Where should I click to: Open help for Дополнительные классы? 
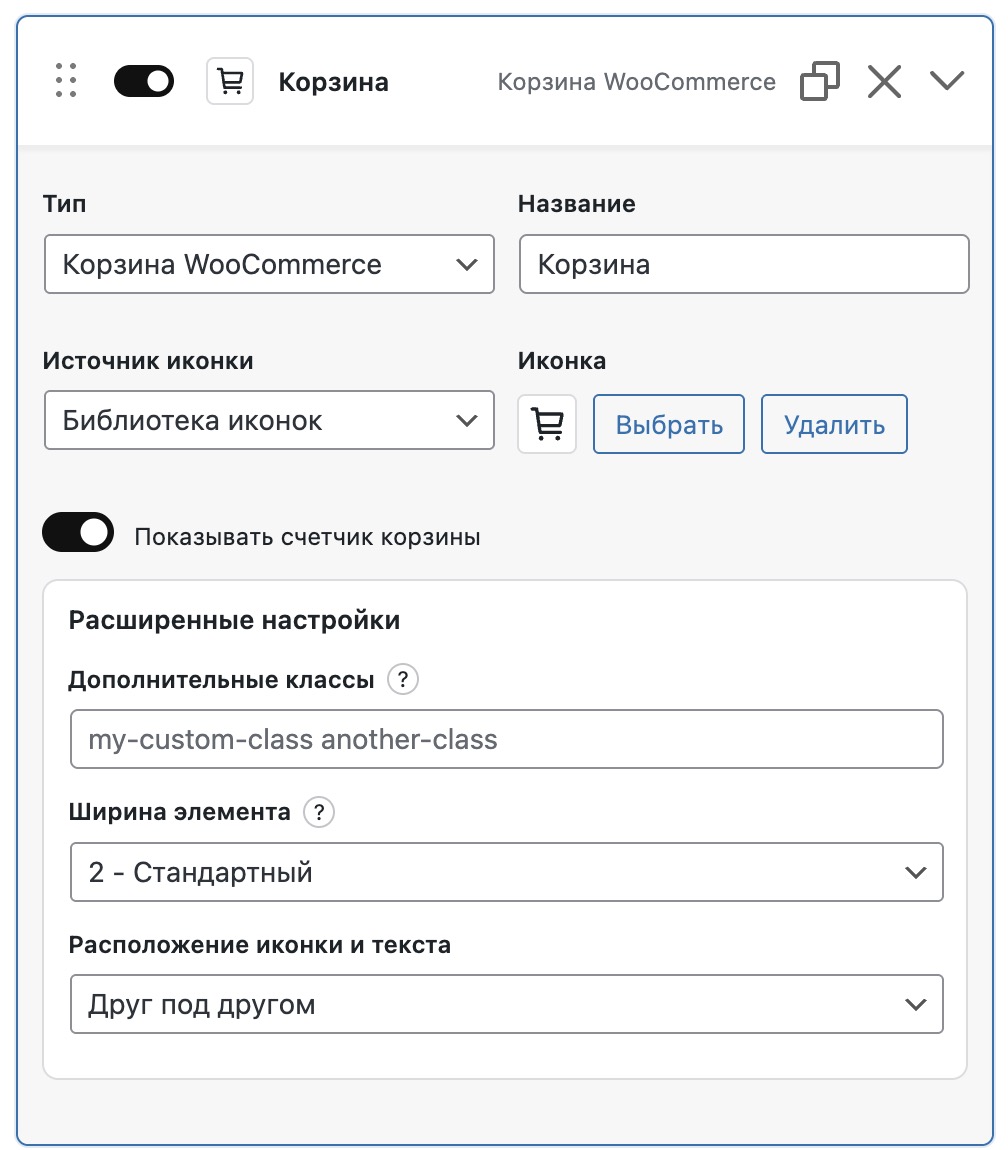(x=403, y=679)
